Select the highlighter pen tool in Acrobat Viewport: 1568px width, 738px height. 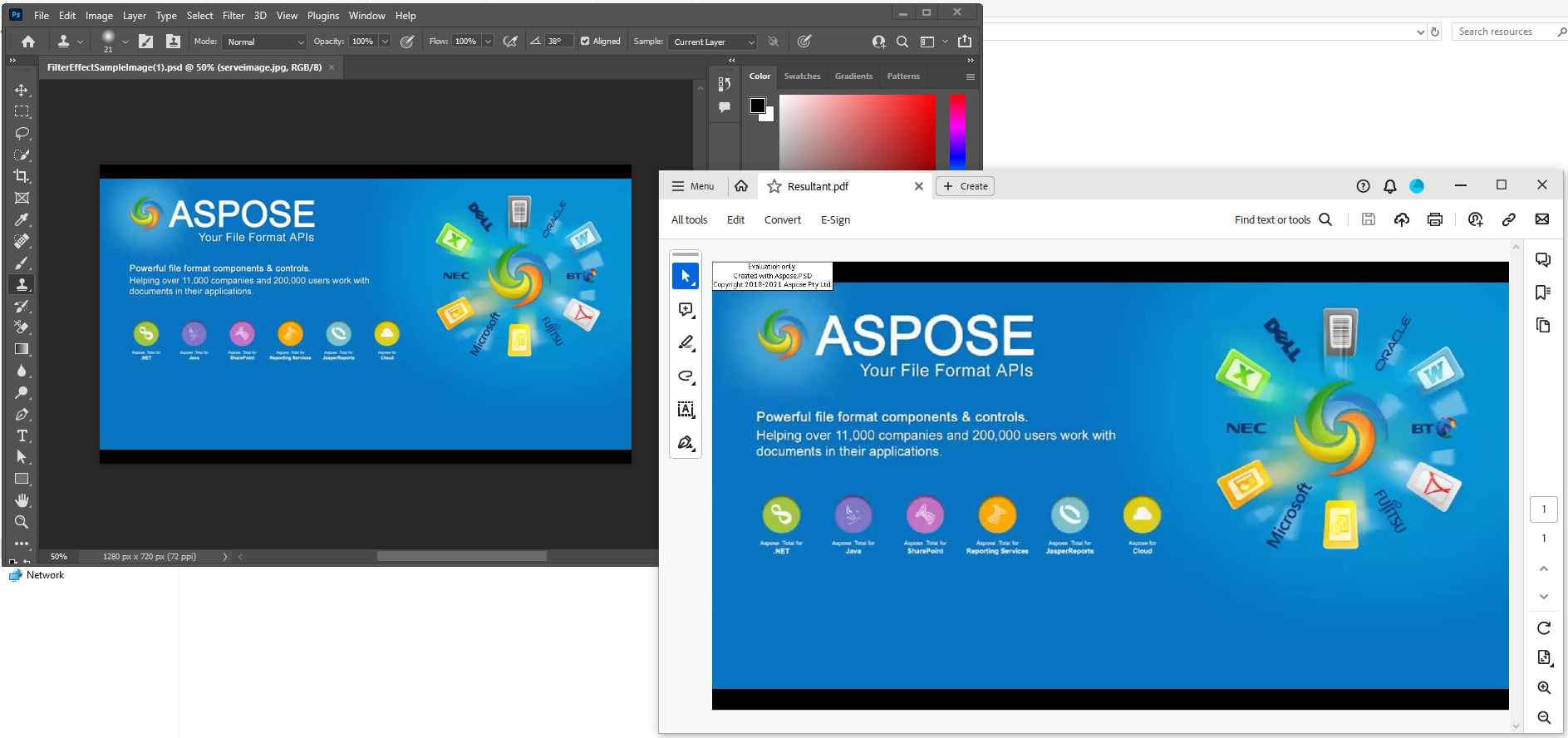(686, 342)
